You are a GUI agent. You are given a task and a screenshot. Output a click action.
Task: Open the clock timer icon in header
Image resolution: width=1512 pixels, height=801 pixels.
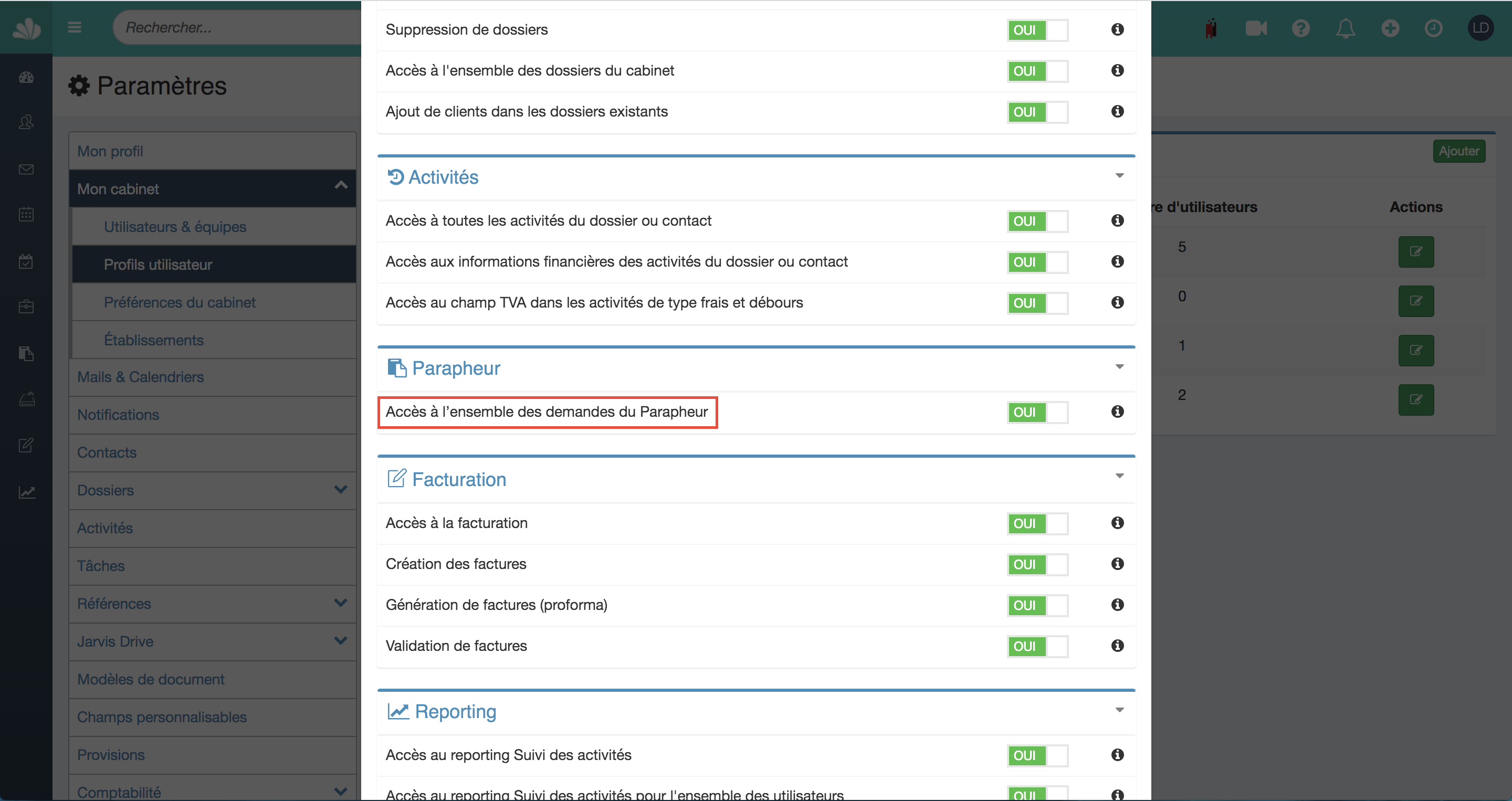point(1433,28)
